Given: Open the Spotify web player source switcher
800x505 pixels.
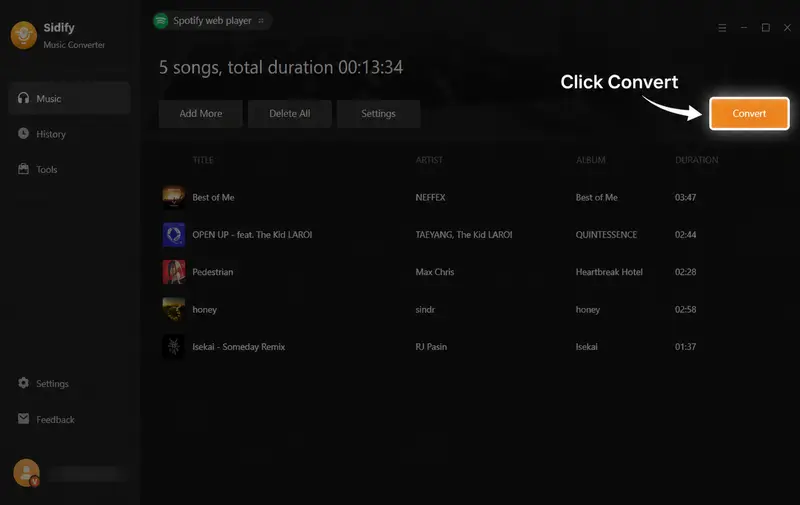Looking at the screenshot, I should pyautogui.click(x=212, y=21).
